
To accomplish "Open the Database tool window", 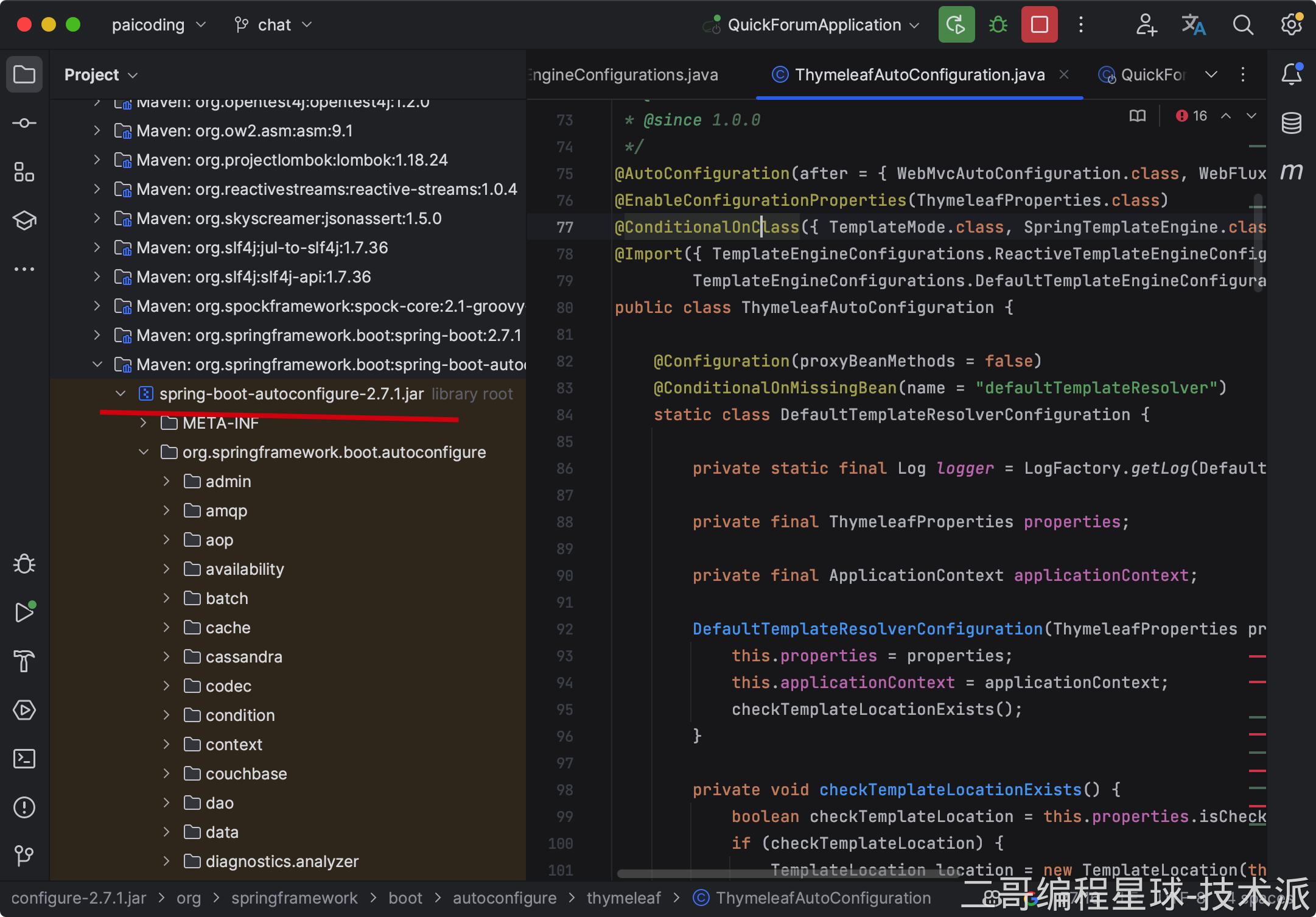I will (1291, 123).
